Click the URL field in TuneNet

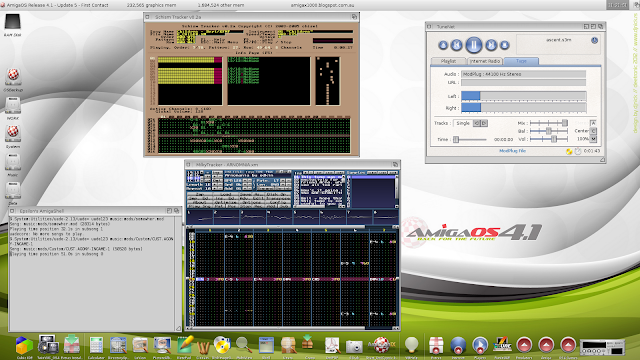tap(524, 82)
